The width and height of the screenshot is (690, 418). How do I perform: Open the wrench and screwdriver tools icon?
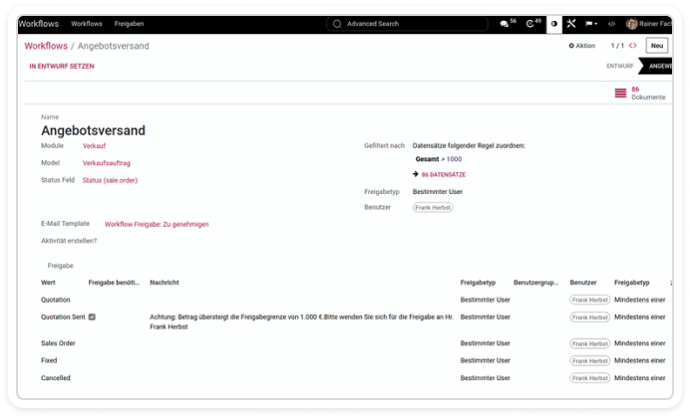[x=571, y=23]
